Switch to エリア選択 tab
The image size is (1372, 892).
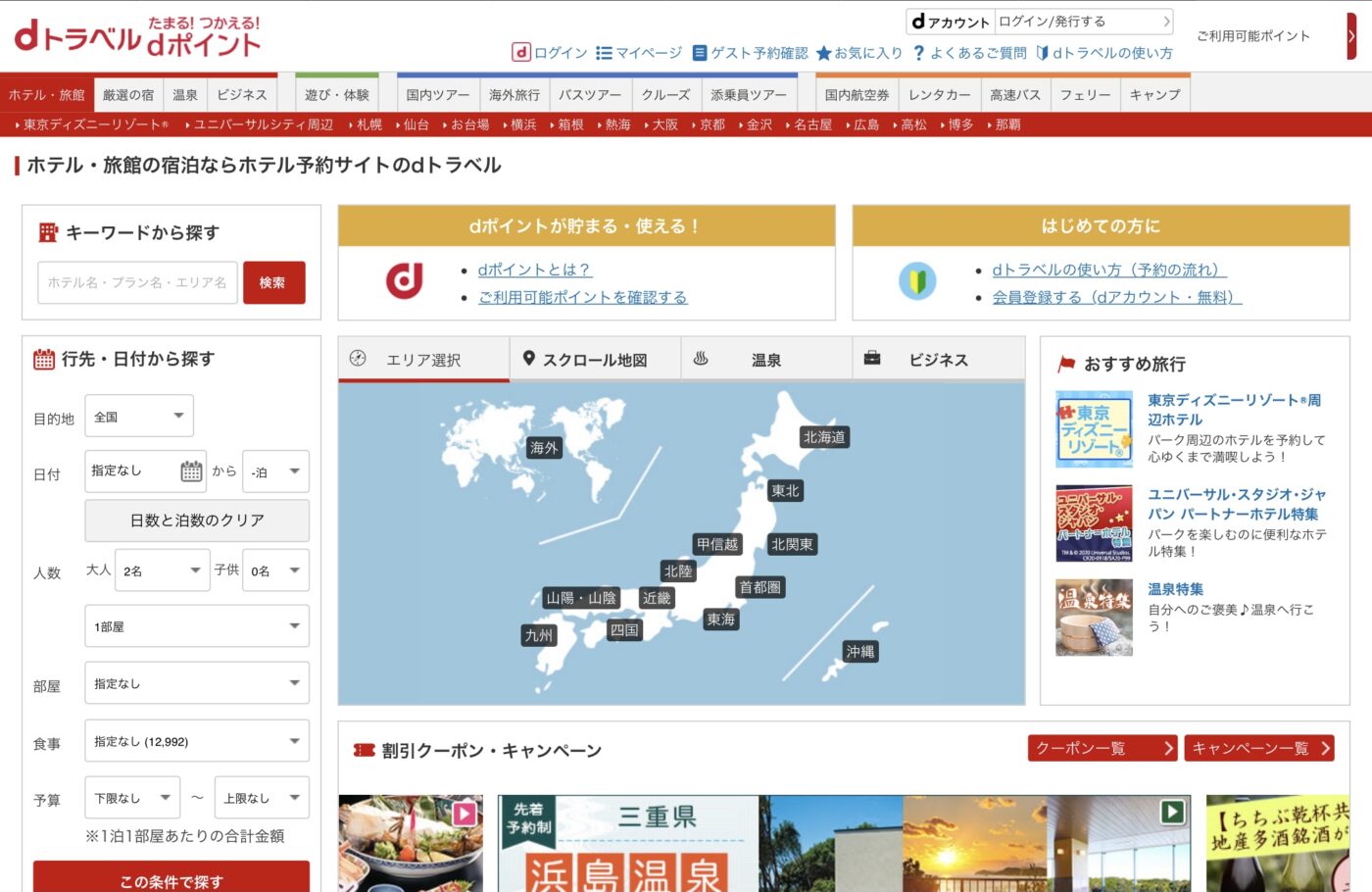pos(423,360)
